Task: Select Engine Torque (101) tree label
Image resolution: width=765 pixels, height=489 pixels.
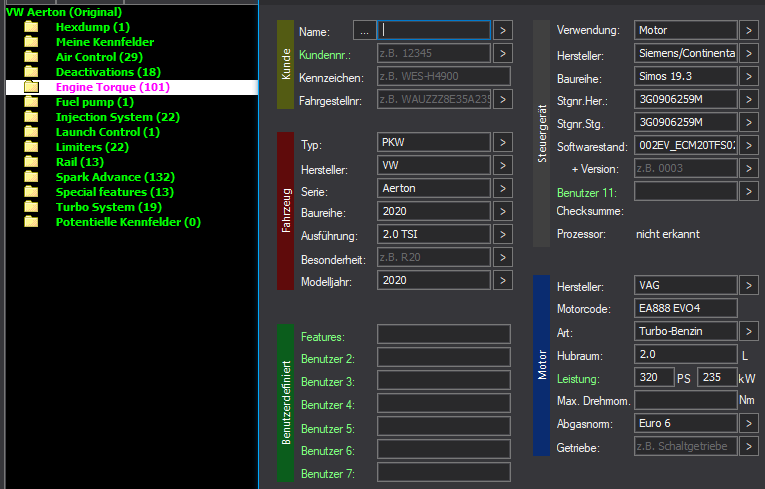Action: (x=113, y=87)
